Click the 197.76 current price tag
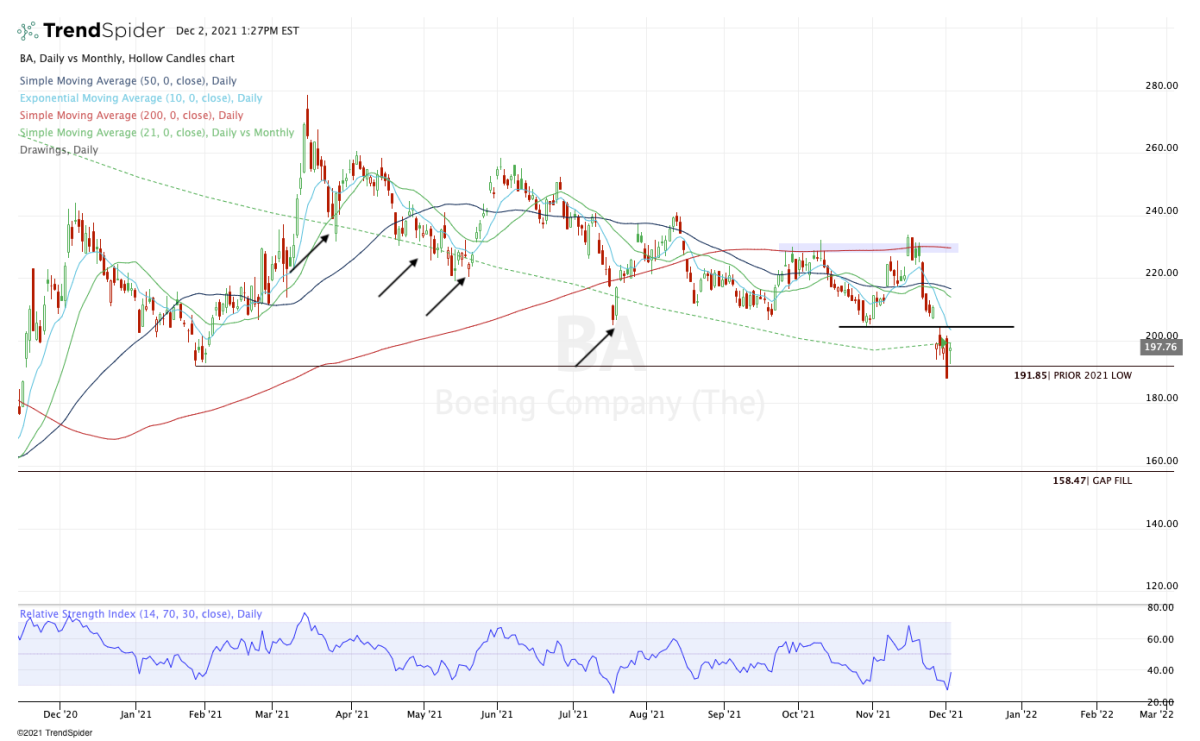 1160,348
